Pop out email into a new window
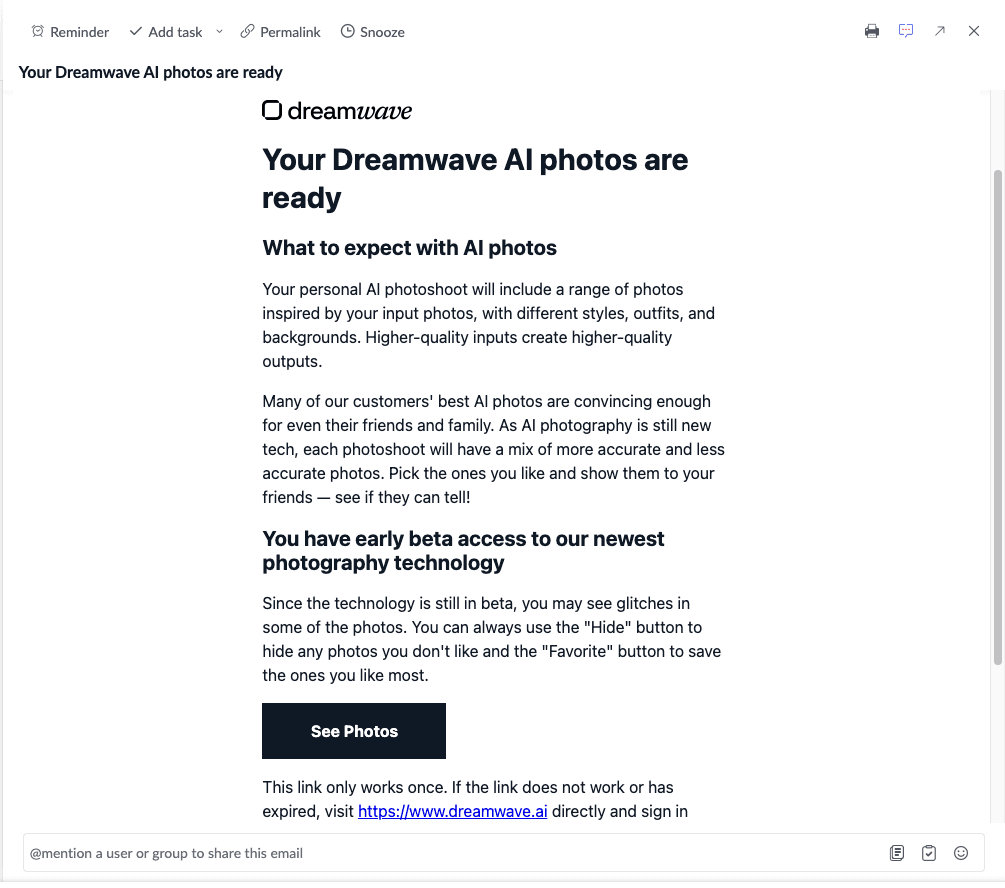The image size is (1005, 888). (x=940, y=31)
